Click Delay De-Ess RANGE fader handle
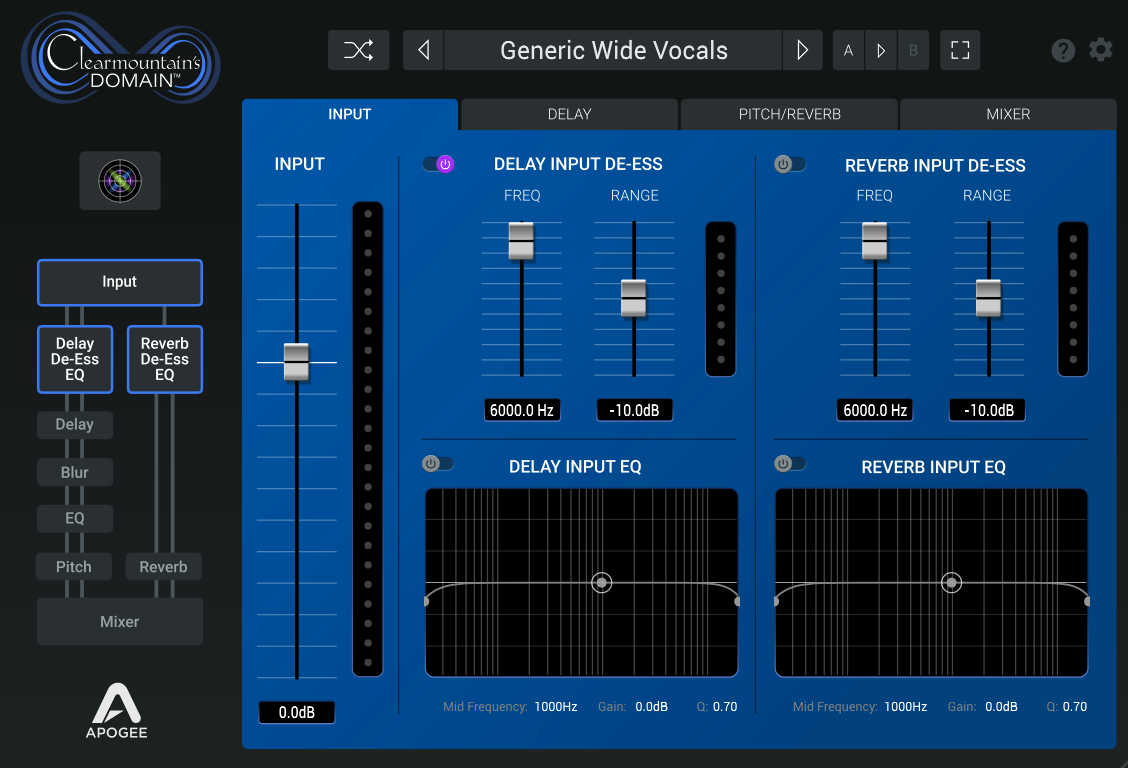This screenshot has width=1128, height=768. click(x=634, y=298)
